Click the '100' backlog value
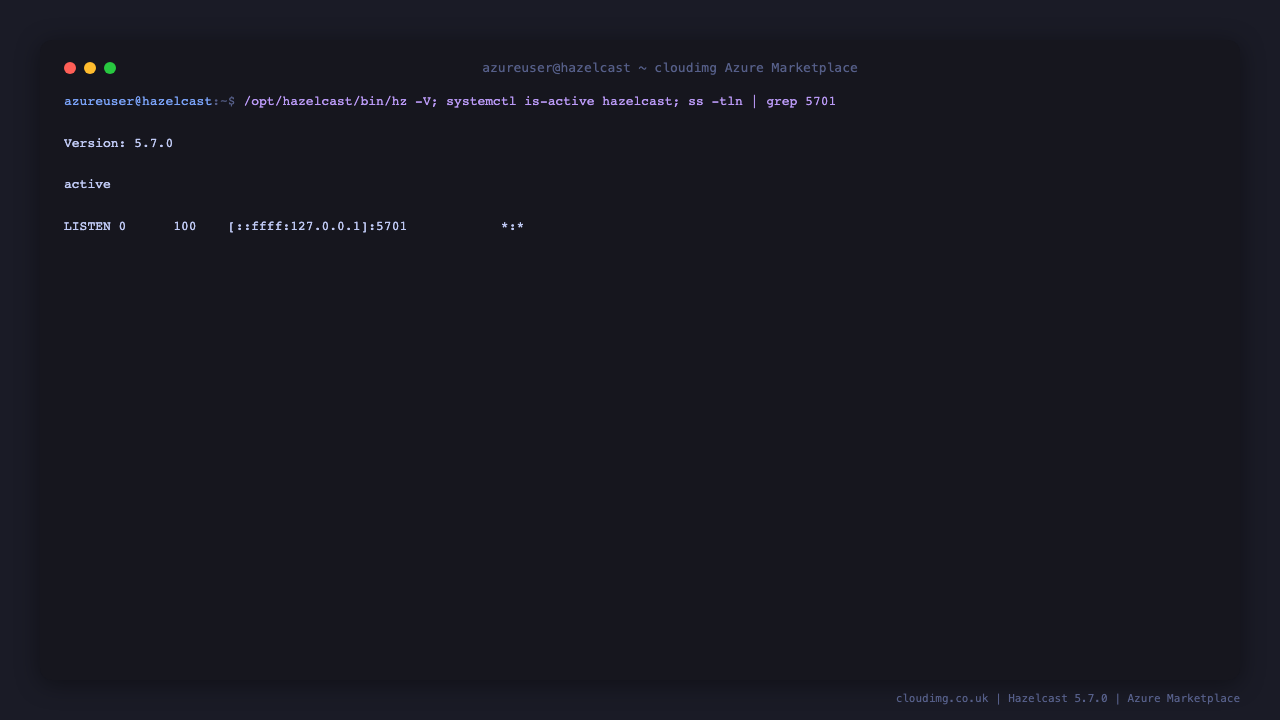Screen dimensions: 1280x720 tap(185, 226)
